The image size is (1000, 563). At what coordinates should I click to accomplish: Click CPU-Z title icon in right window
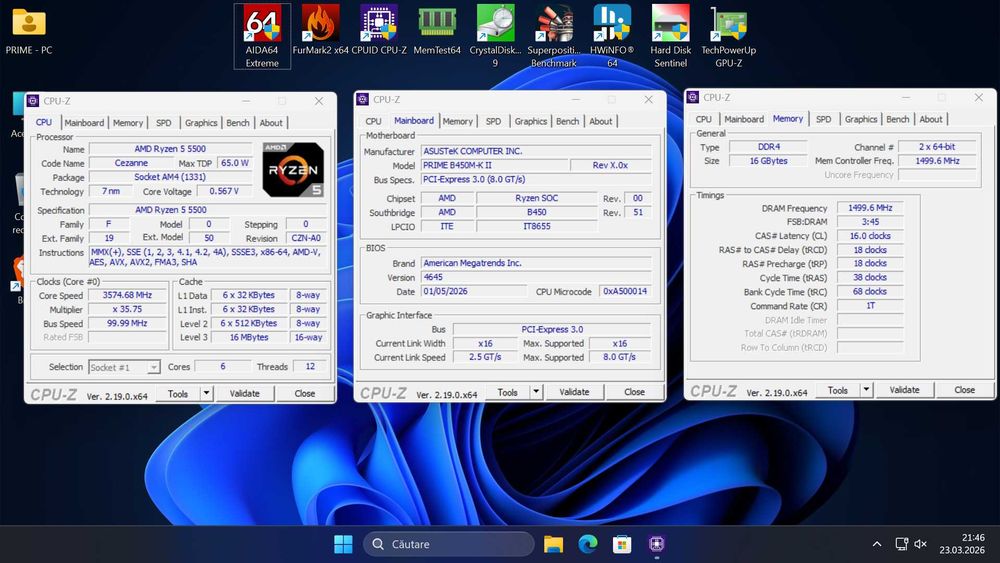[693, 98]
